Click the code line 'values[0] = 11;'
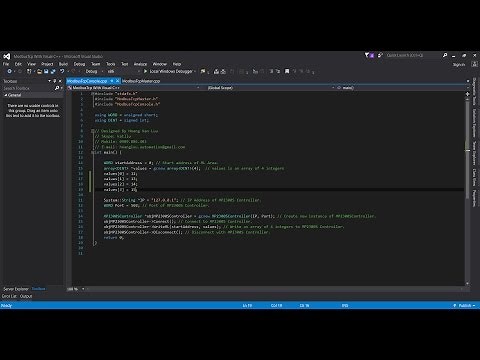 [120, 174]
